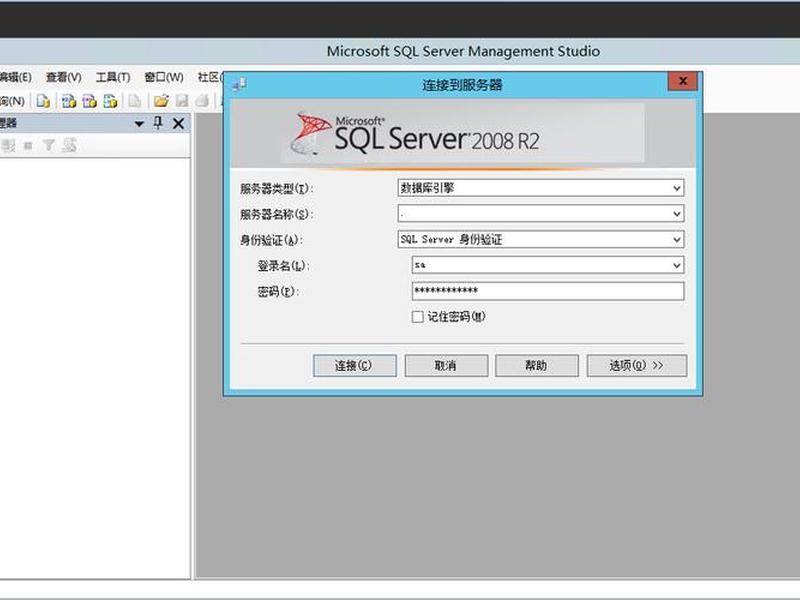Open the 查看(V) menu
This screenshot has width=800, height=600.
[x=64, y=77]
